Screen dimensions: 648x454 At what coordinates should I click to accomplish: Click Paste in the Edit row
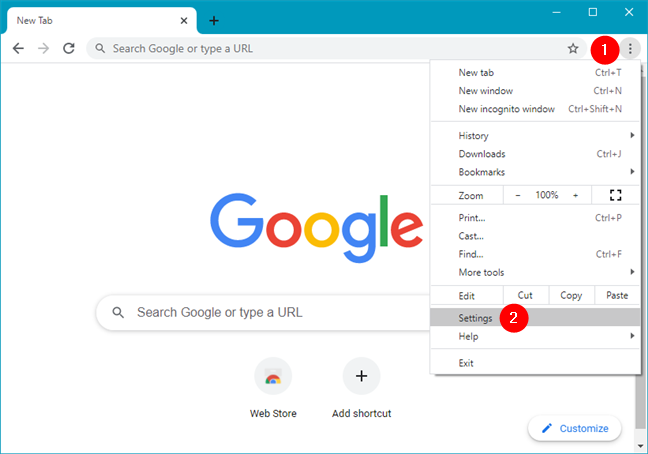[x=617, y=295]
